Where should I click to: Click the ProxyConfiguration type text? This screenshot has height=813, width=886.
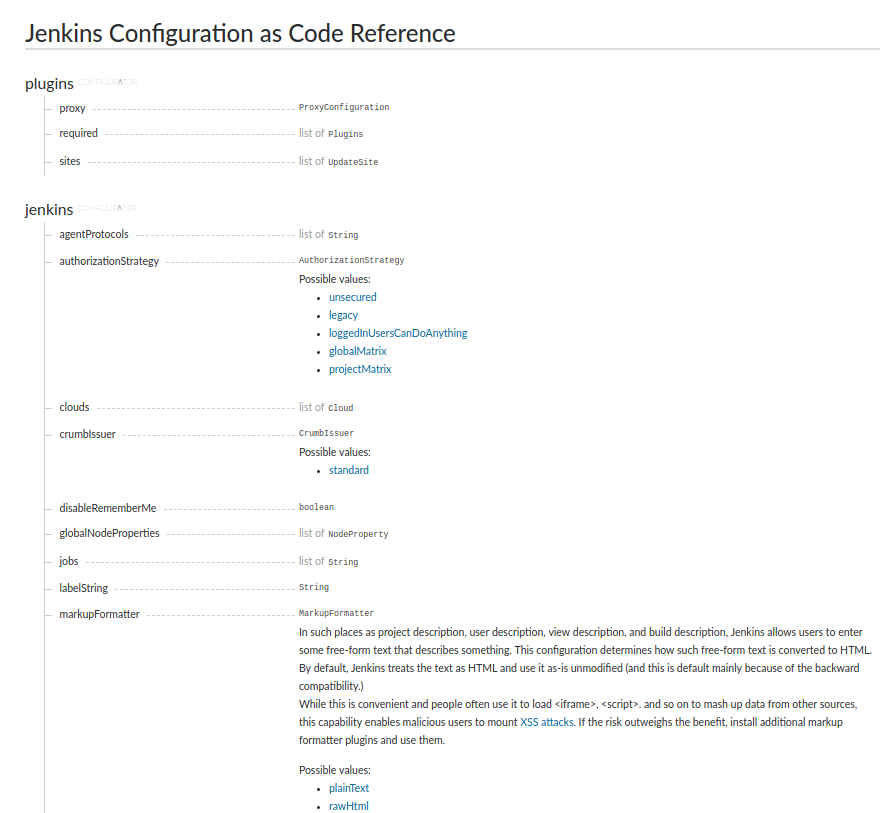click(344, 107)
